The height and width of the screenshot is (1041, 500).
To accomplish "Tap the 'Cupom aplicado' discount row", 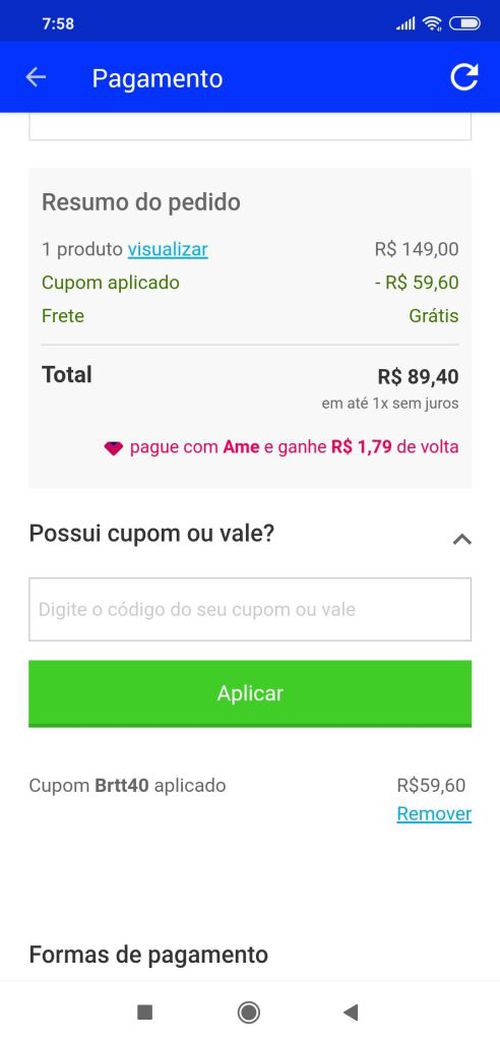I will tap(250, 283).
